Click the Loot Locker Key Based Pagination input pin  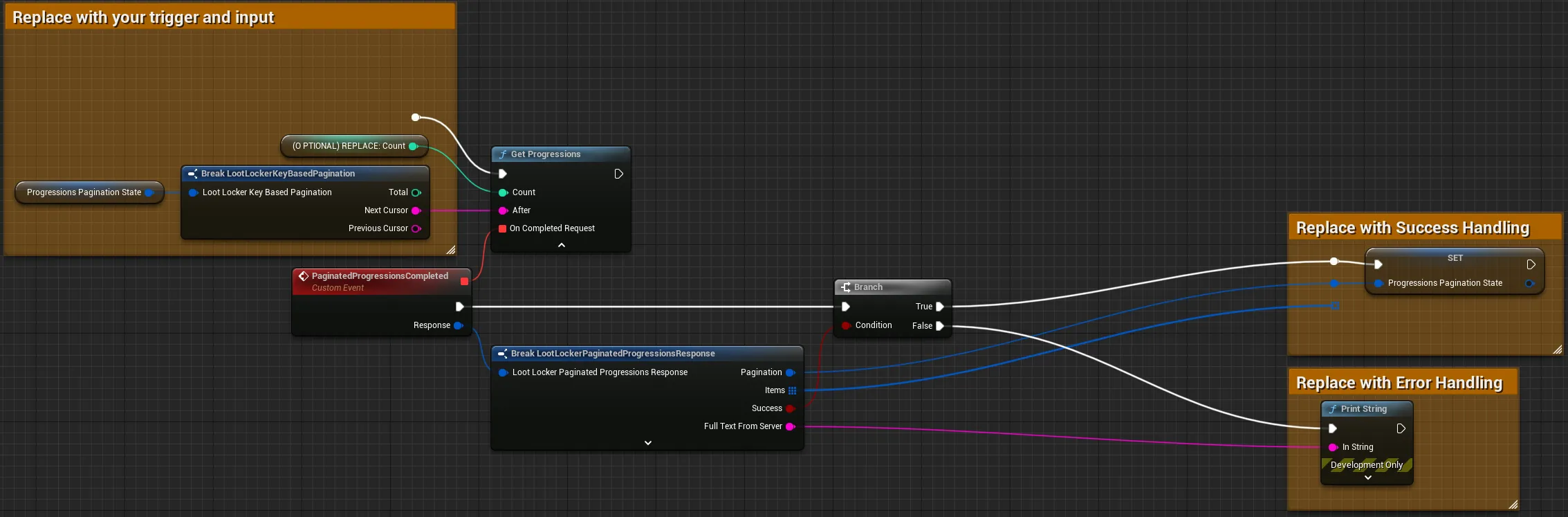193,192
